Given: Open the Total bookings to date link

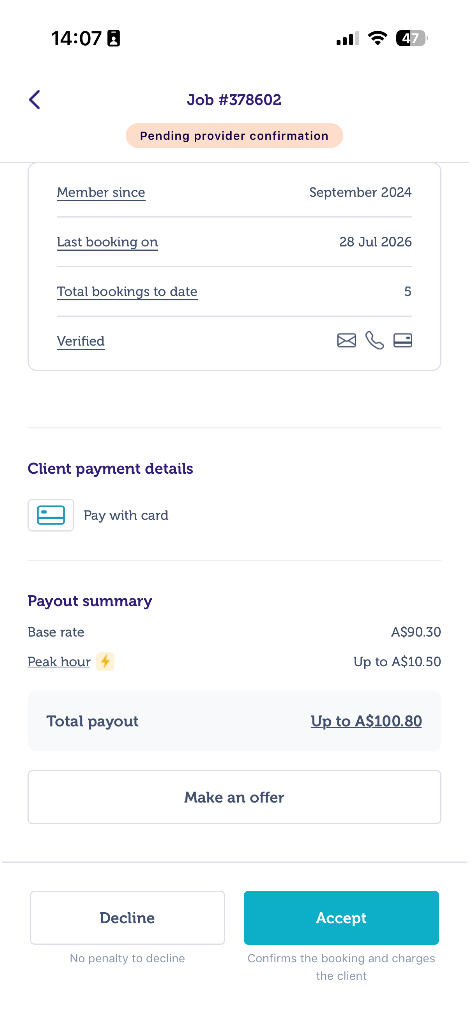Looking at the screenshot, I should click(127, 292).
